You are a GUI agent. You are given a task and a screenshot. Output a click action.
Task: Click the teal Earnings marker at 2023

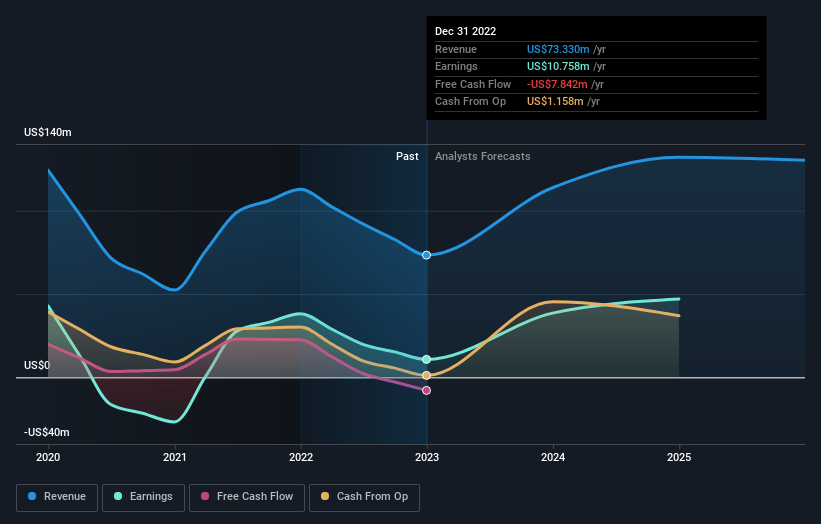coord(427,359)
